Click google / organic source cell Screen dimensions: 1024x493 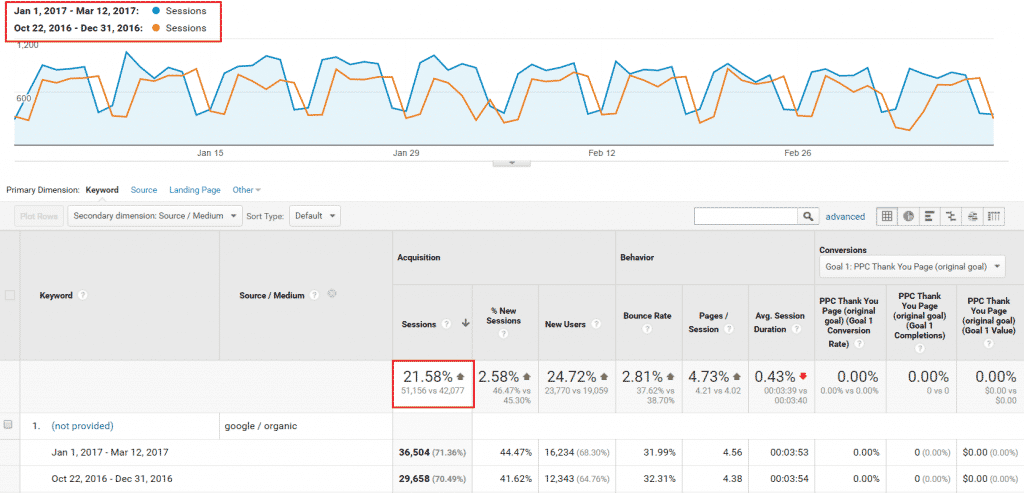(x=261, y=426)
